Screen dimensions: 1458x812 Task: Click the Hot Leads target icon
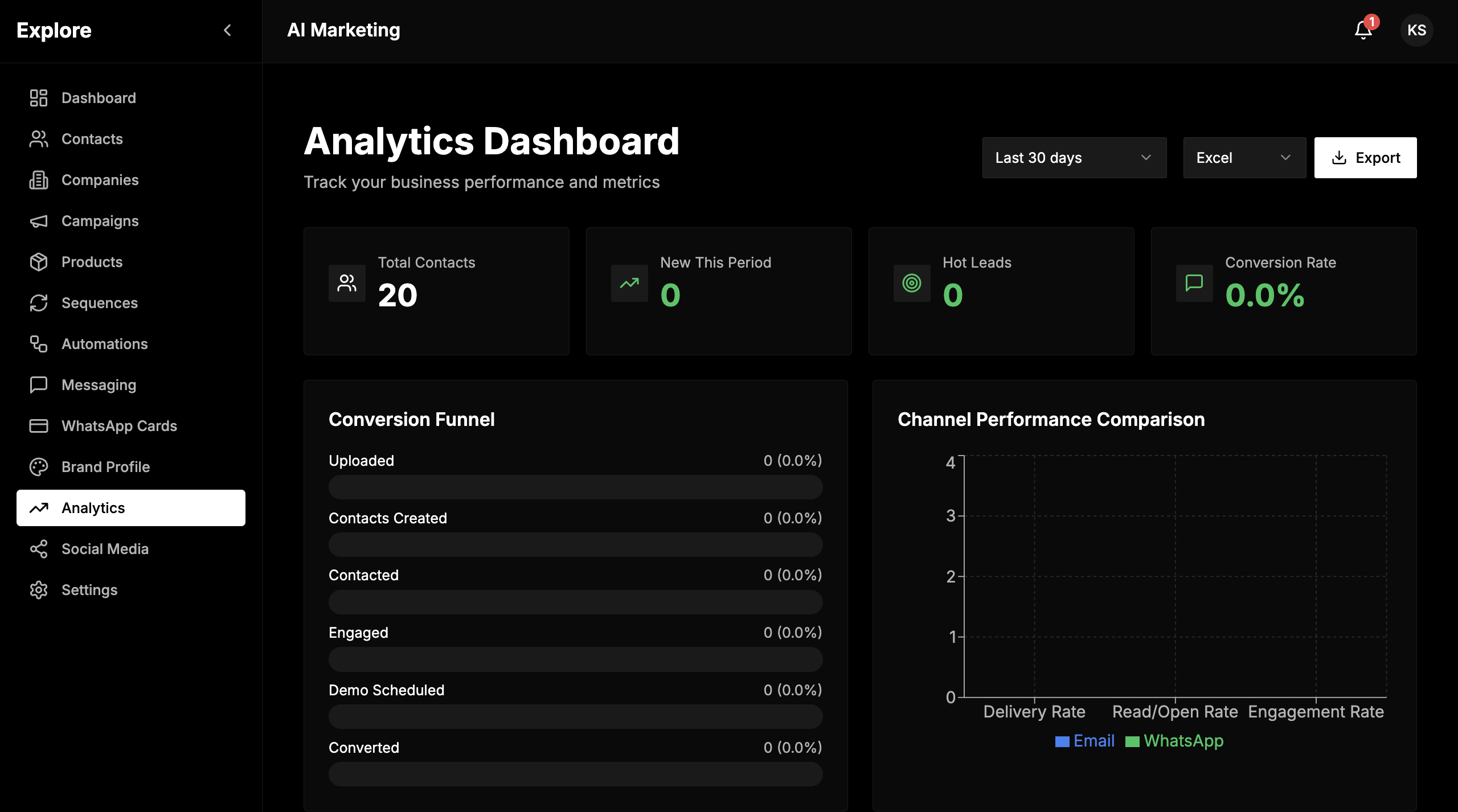coord(912,283)
